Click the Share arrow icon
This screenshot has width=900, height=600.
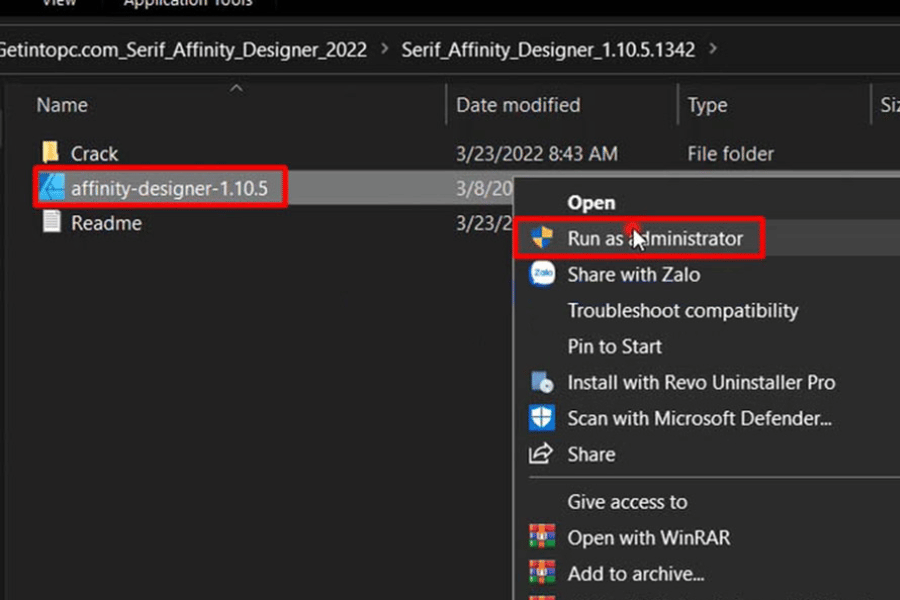(x=542, y=454)
